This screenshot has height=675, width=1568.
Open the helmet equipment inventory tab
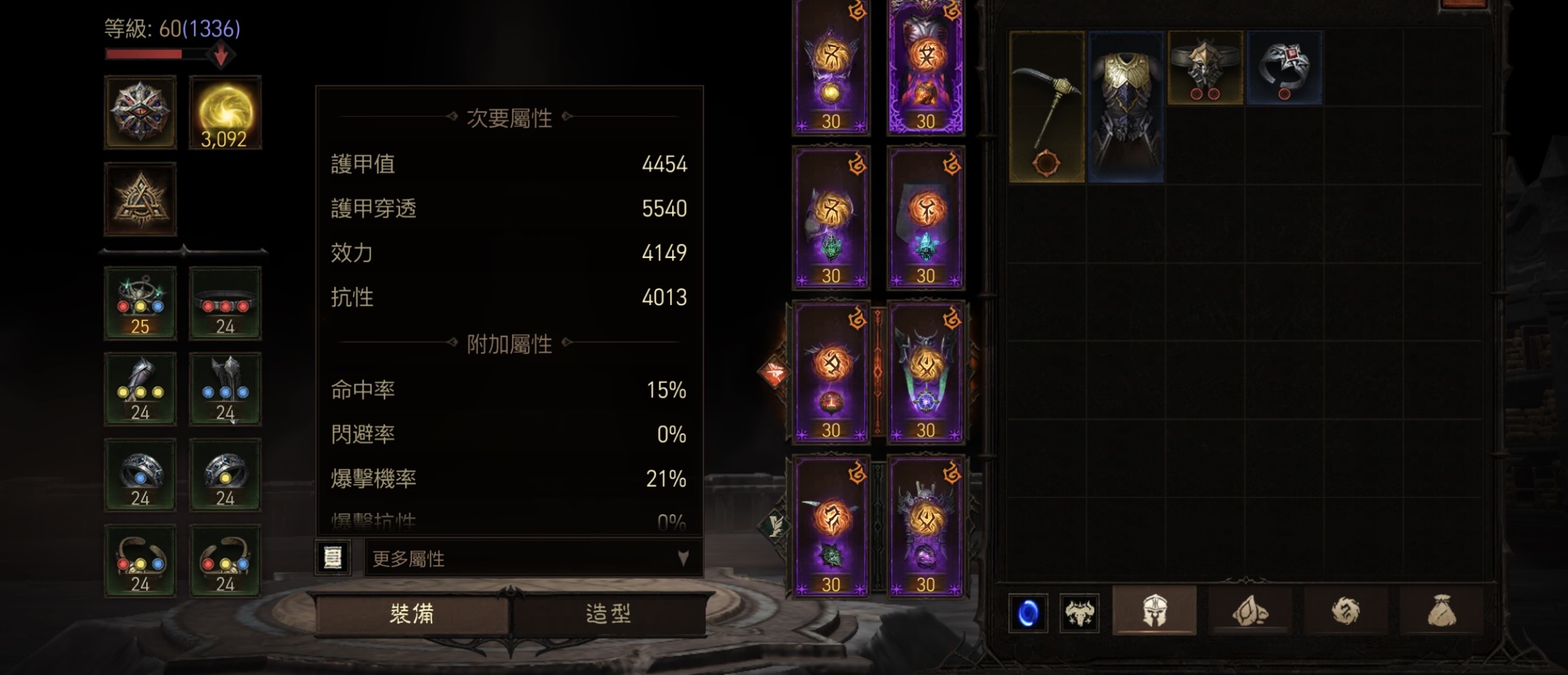click(1154, 611)
